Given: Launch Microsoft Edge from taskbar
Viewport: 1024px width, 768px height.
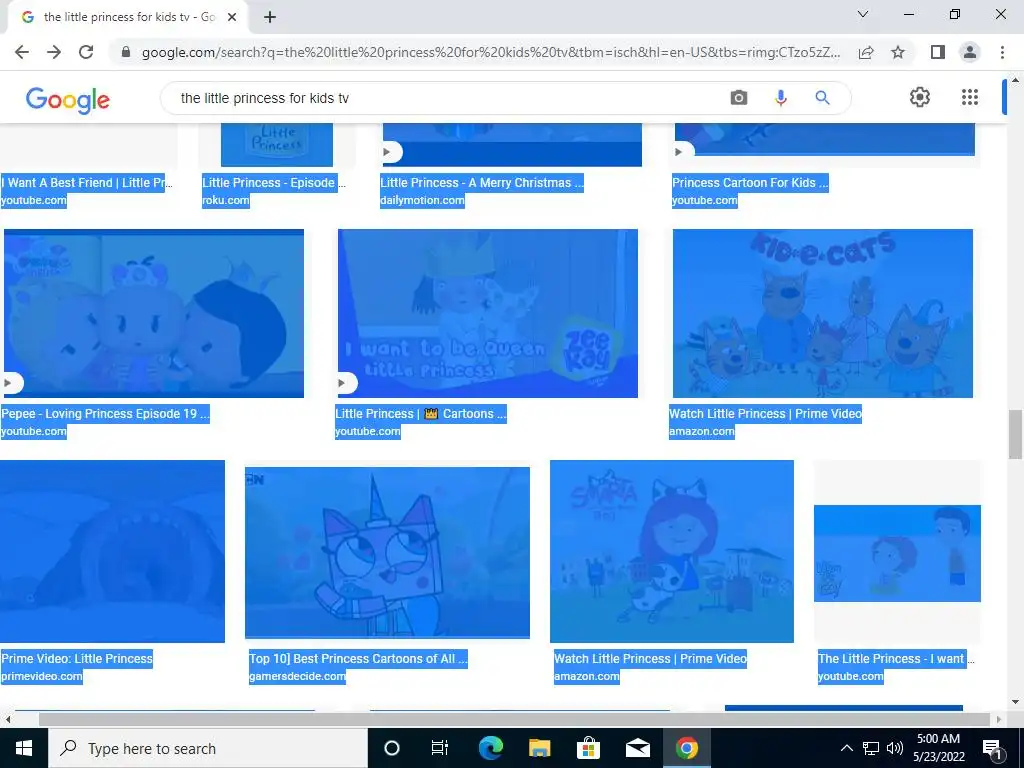Looking at the screenshot, I should pyautogui.click(x=490, y=748).
